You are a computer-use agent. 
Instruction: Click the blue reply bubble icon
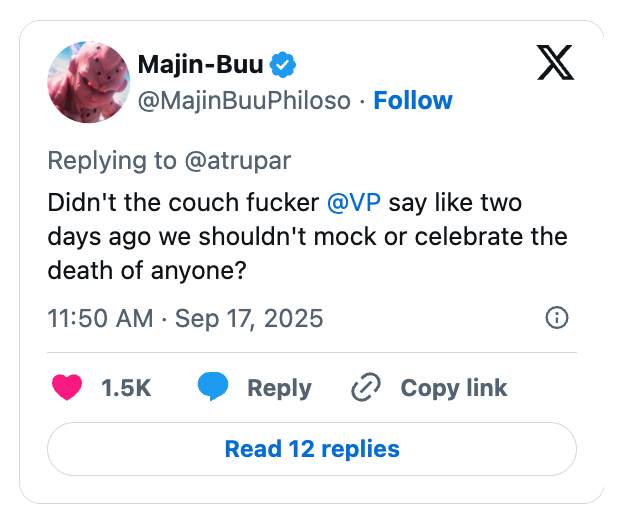213,386
